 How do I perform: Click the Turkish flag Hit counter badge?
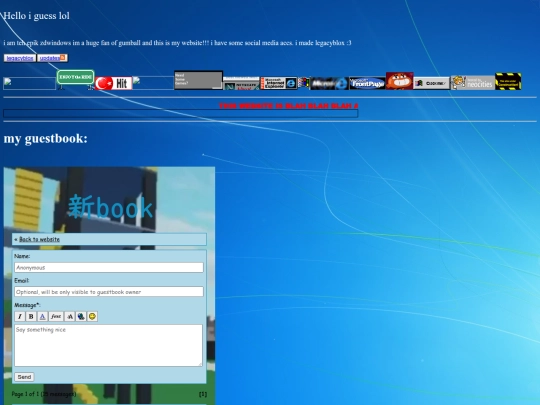pyautogui.click(x=113, y=83)
